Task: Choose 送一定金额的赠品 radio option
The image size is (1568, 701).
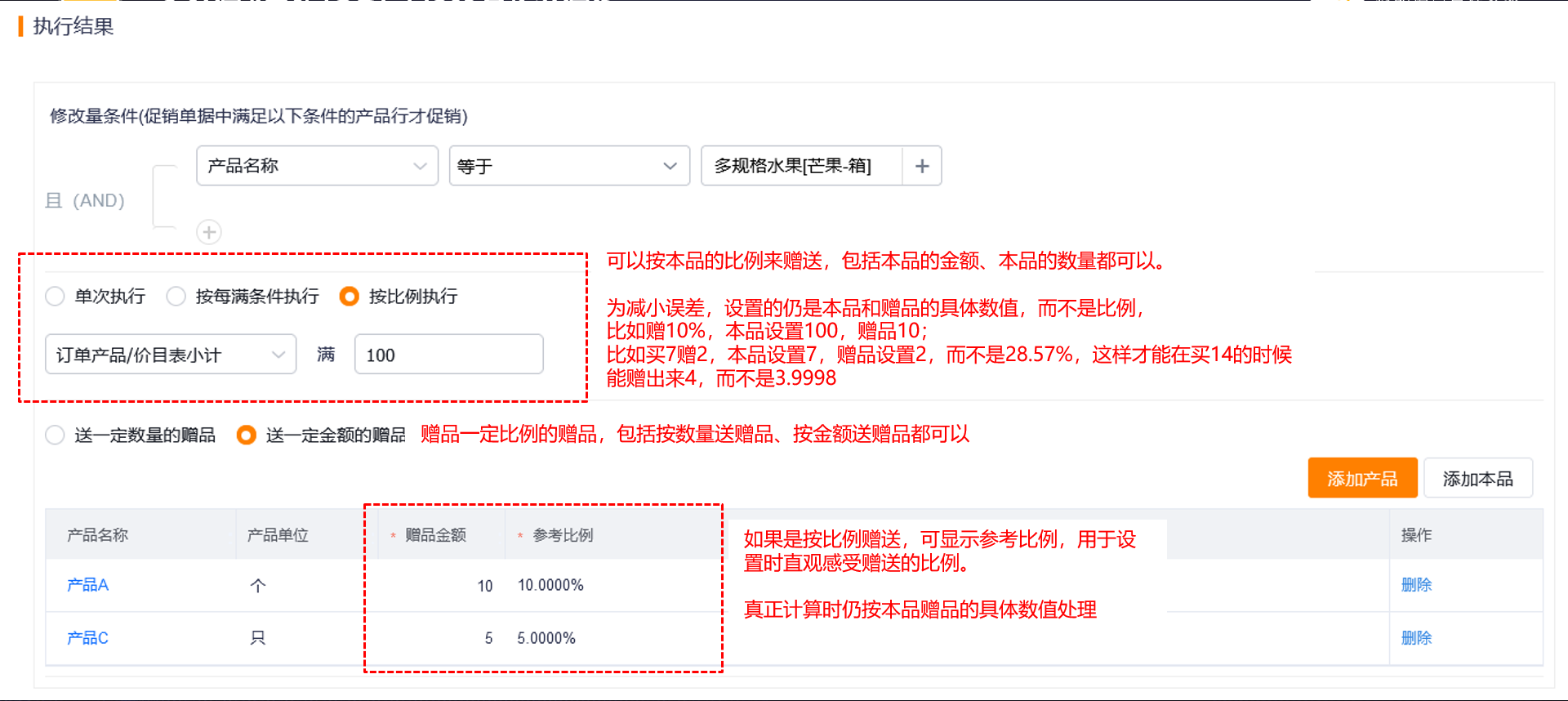Action: tap(246, 435)
